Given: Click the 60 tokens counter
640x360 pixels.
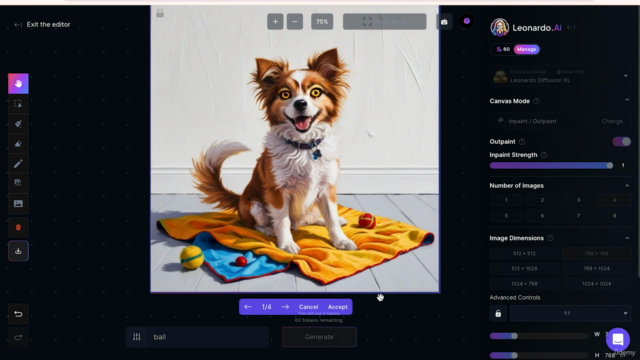Looking at the screenshot, I should click(503, 49).
